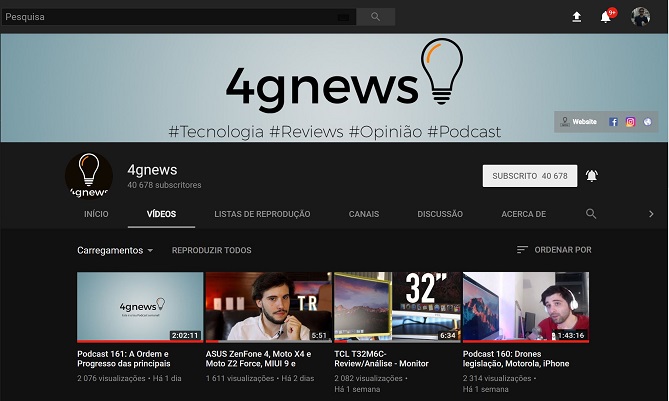
Task: Go to the CANAIS tab
Action: [x=364, y=214]
